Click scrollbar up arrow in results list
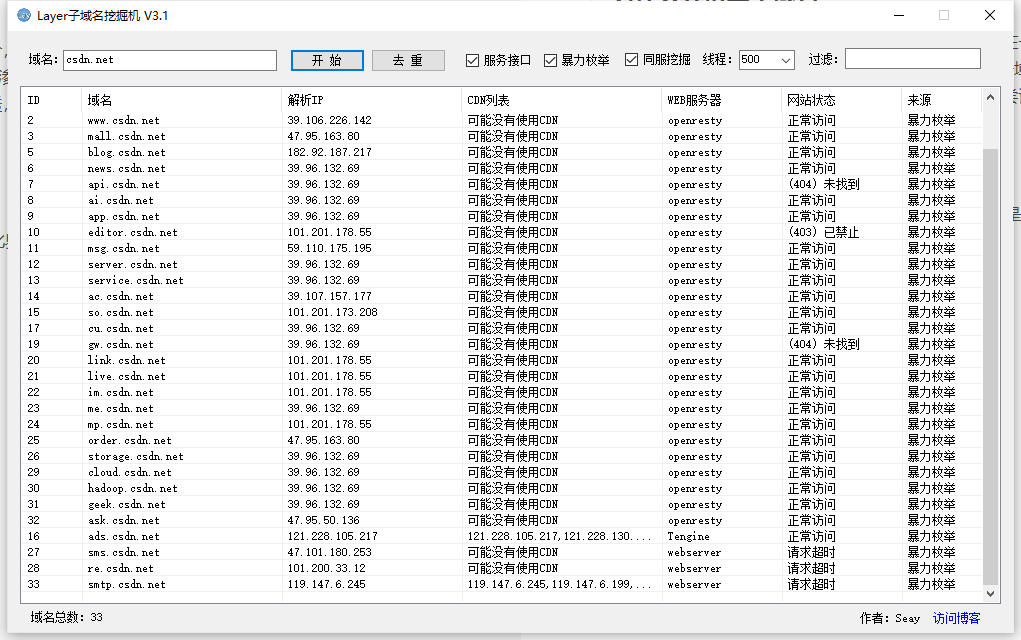The width and height of the screenshot is (1021, 640). [x=990, y=98]
